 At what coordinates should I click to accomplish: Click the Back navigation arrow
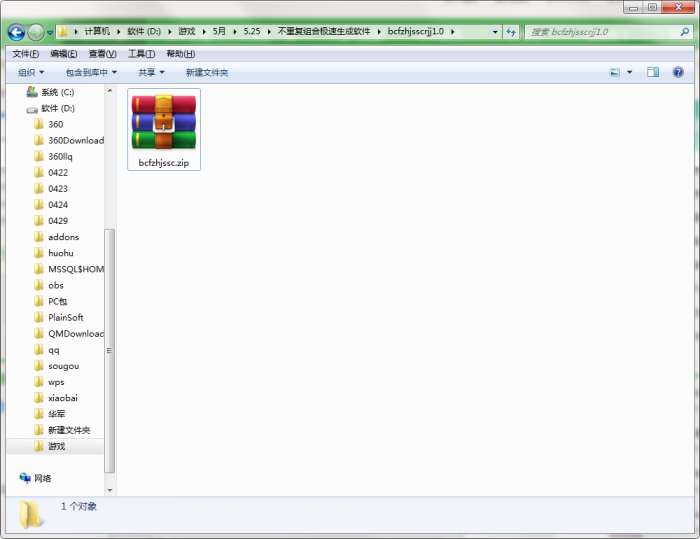(x=16, y=32)
